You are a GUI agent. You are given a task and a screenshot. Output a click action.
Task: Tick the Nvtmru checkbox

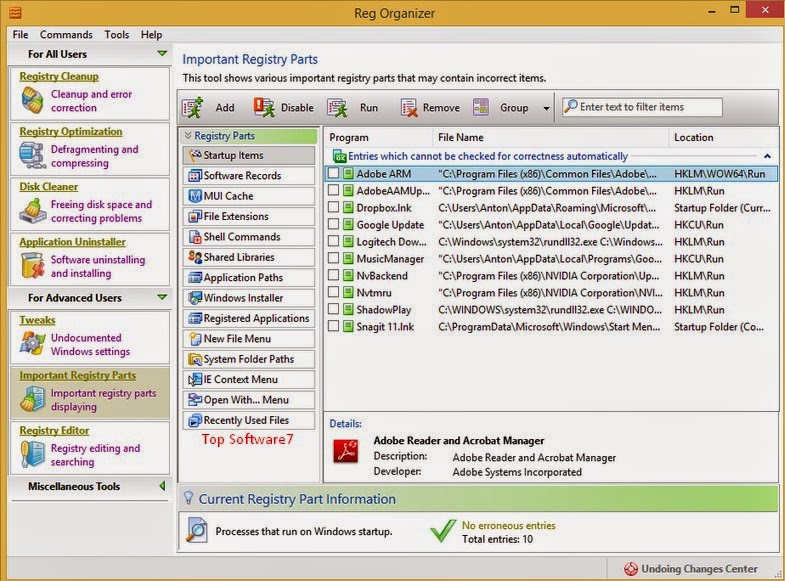point(333,293)
